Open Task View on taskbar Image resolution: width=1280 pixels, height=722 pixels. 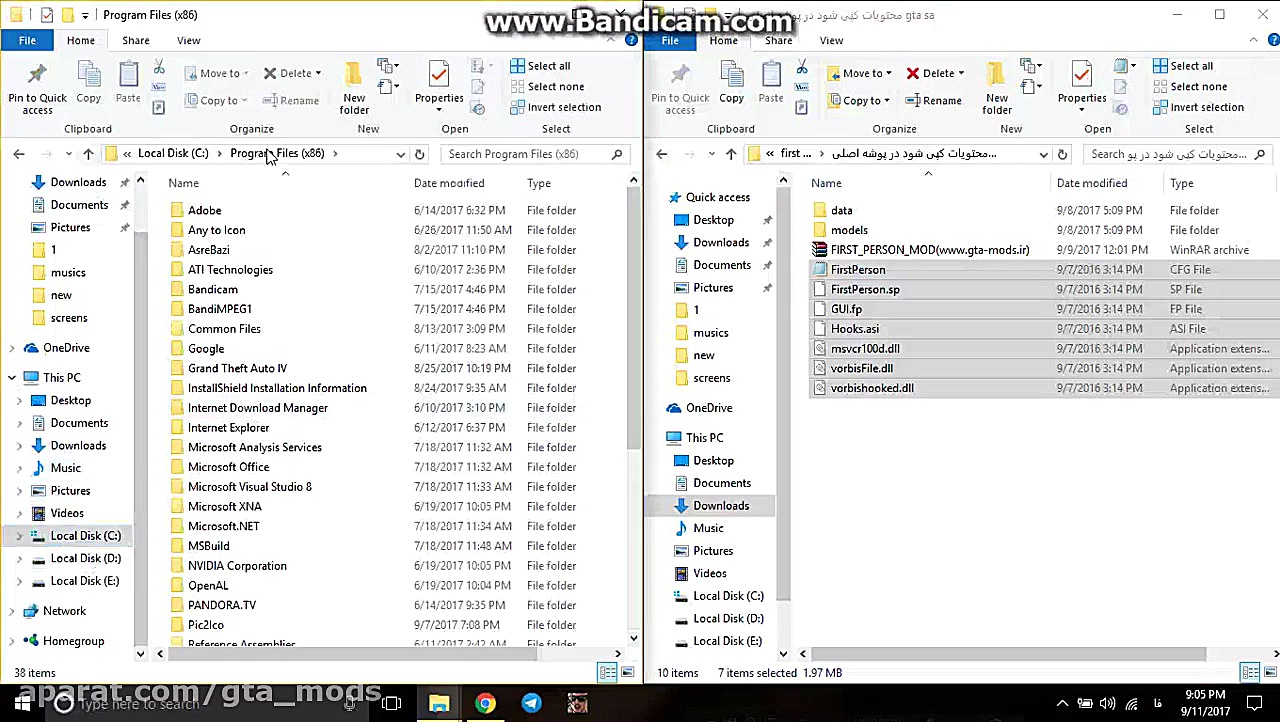point(391,704)
